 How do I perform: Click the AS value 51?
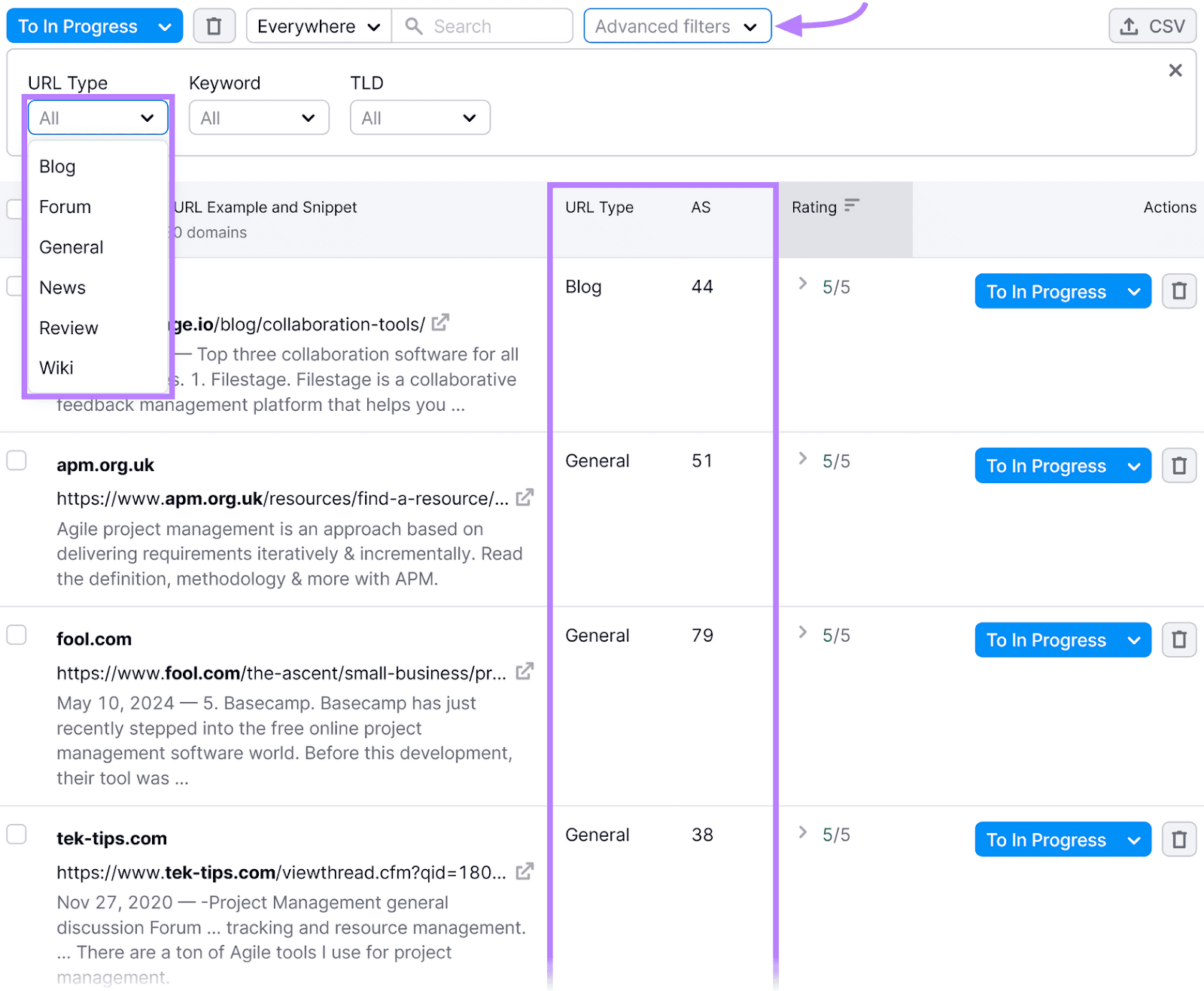[702, 461]
